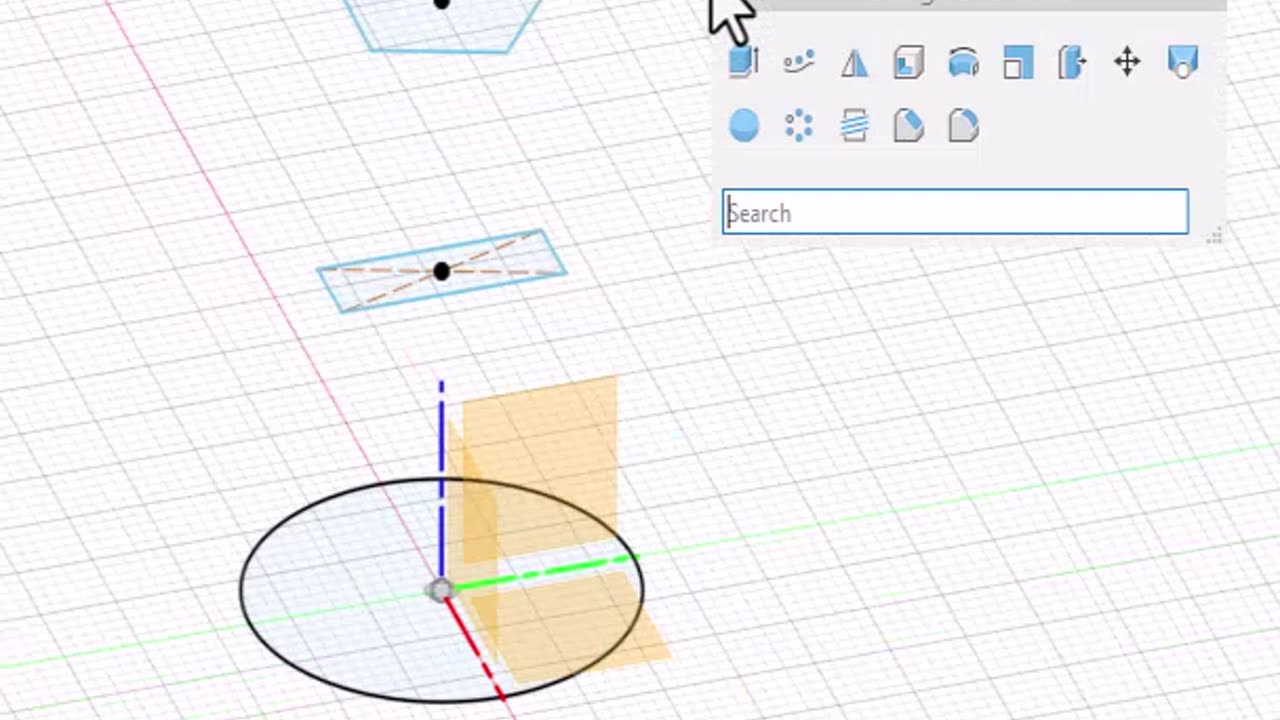Select the Fillet tool icon
The image size is (1280, 720).
click(x=963, y=126)
